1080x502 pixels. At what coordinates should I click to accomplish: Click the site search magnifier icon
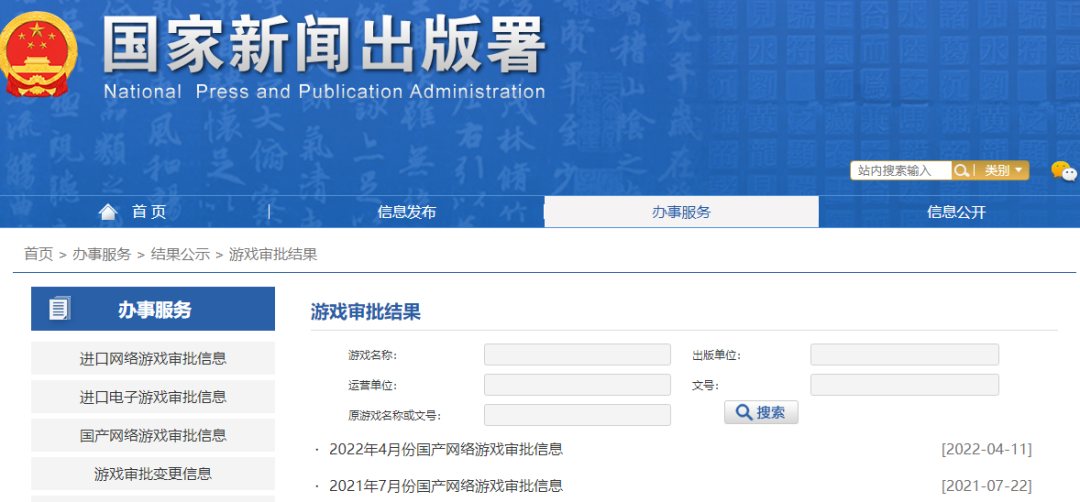pos(961,170)
